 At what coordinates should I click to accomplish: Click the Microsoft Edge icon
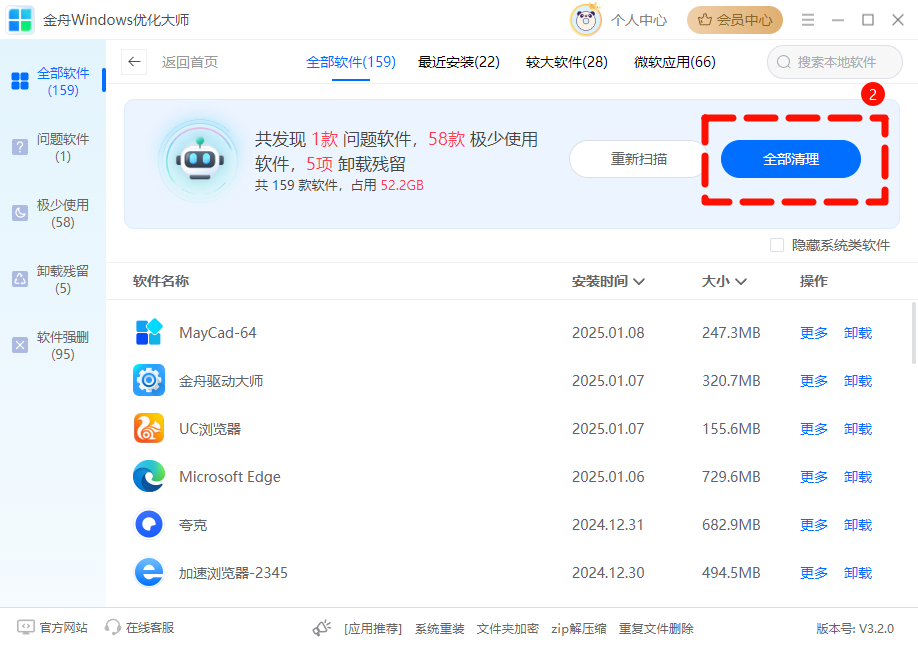pos(149,476)
